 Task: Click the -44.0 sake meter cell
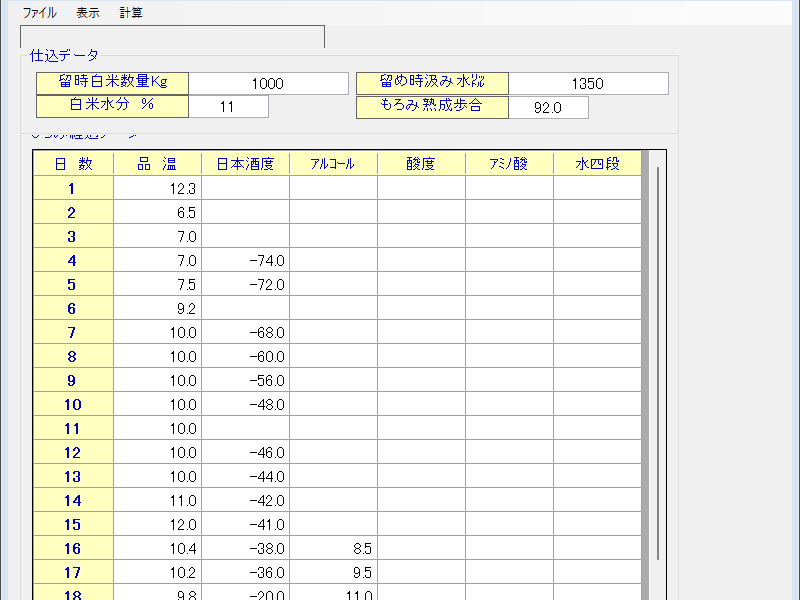pyautogui.click(x=245, y=476)
